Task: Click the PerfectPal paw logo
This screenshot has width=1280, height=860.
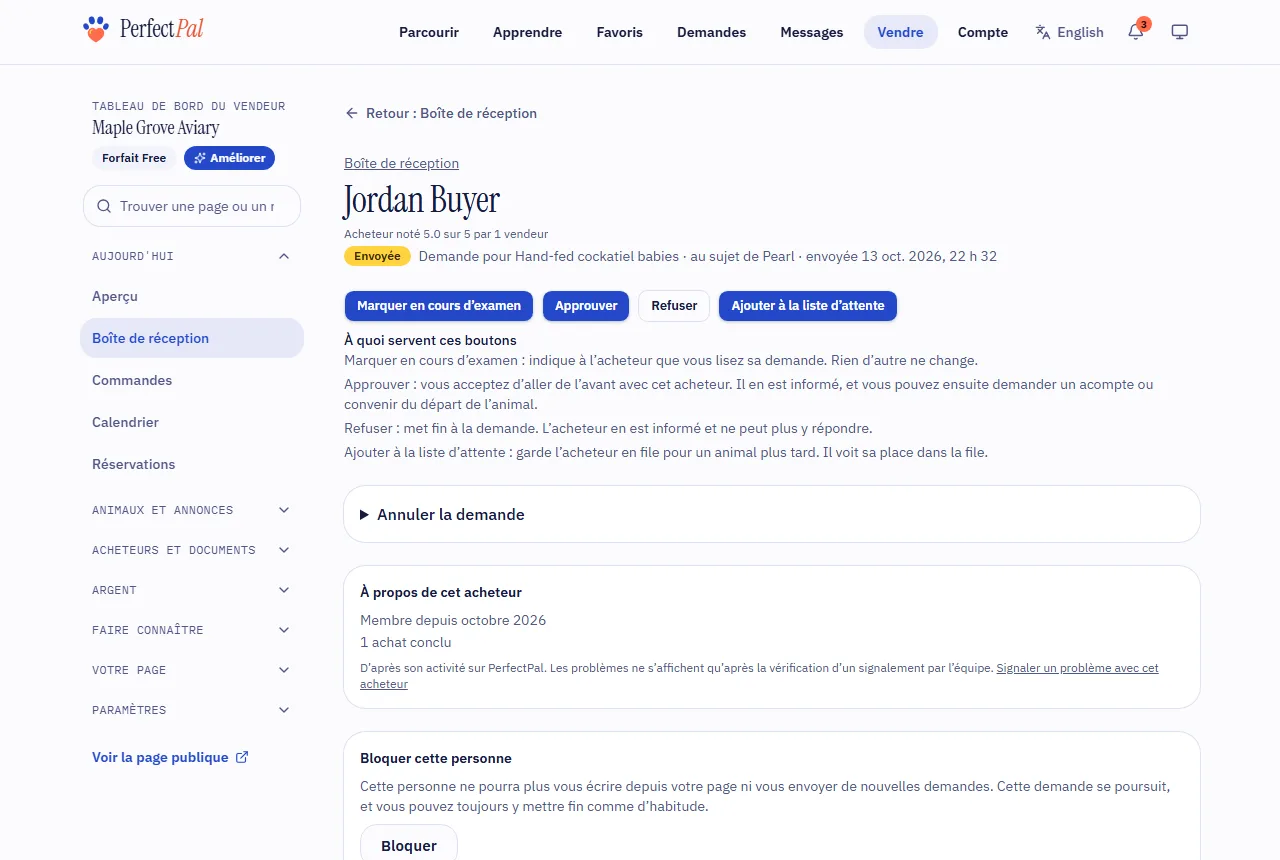Action: click(x=95, y=29)
